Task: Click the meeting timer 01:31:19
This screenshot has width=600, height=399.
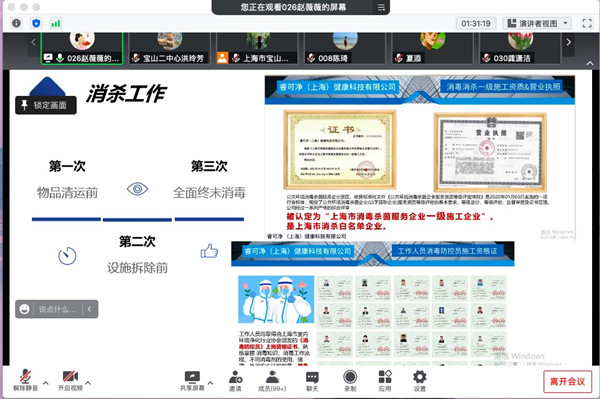Action: tap(476, 23)
